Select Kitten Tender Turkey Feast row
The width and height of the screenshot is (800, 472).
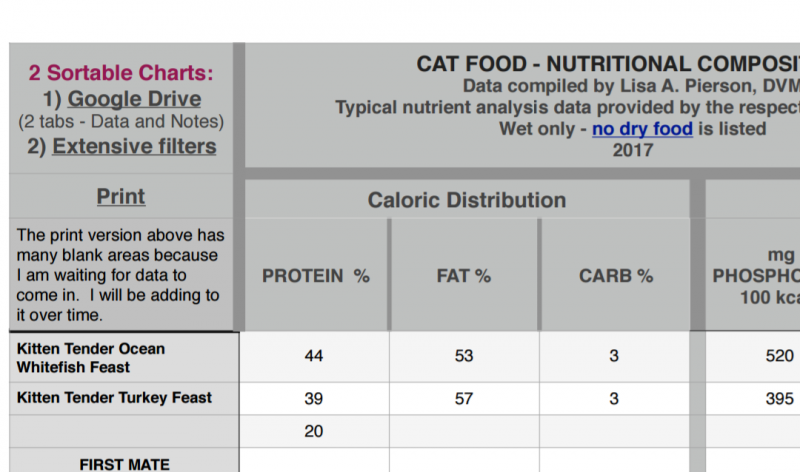(114, 397)
